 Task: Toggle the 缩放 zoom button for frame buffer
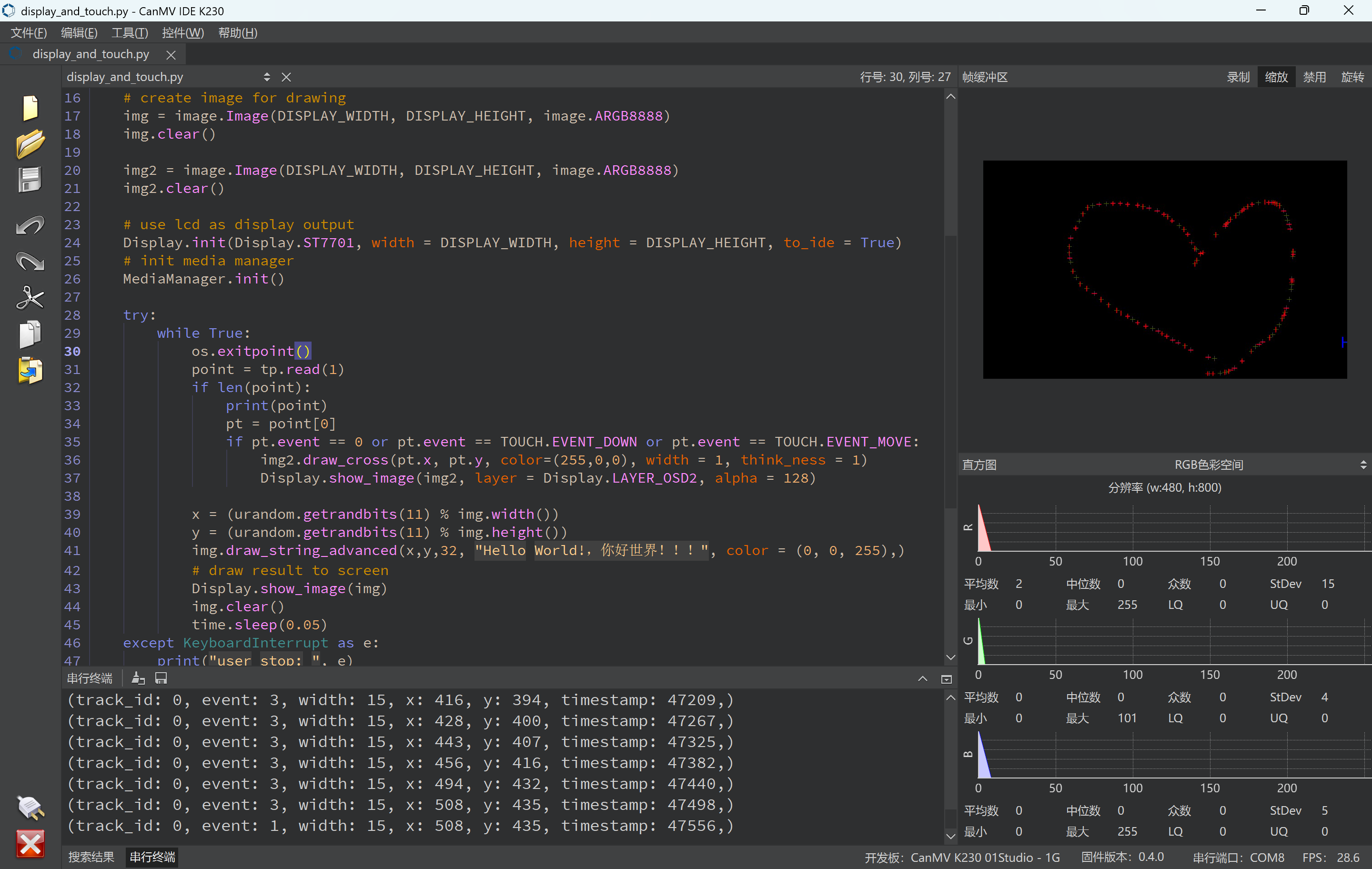click(x=1276, y=77)
